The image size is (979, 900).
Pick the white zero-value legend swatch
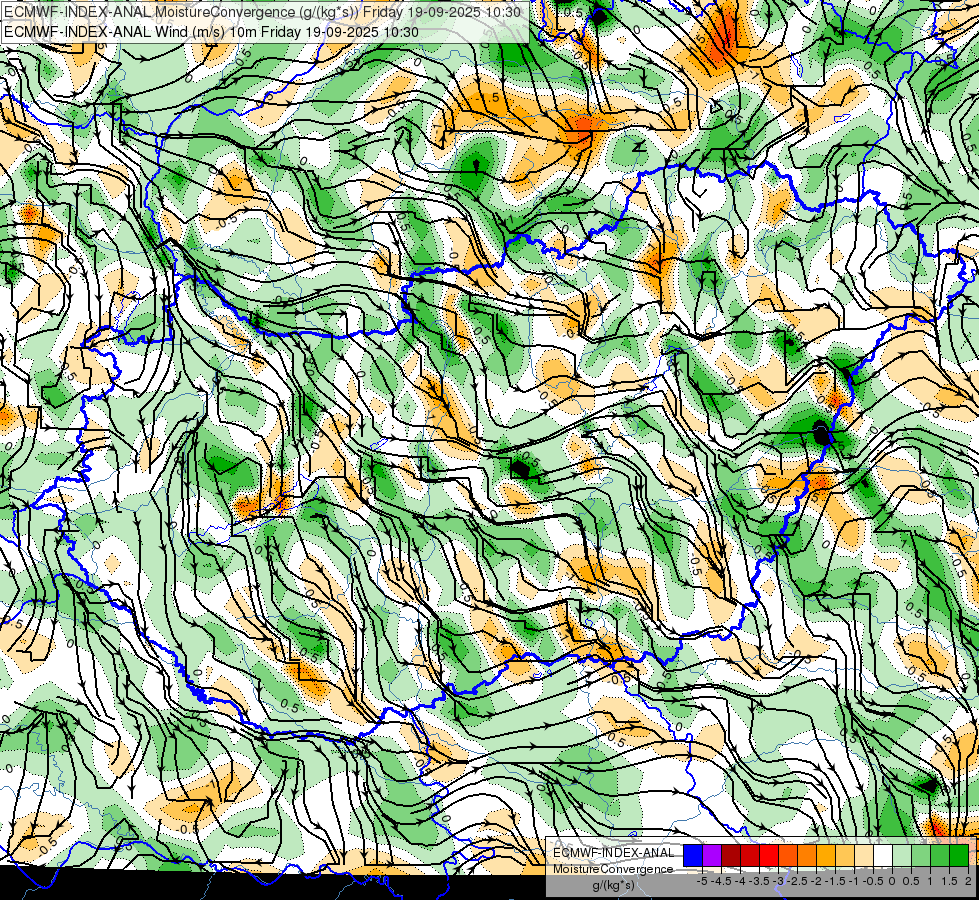(882, 855)
